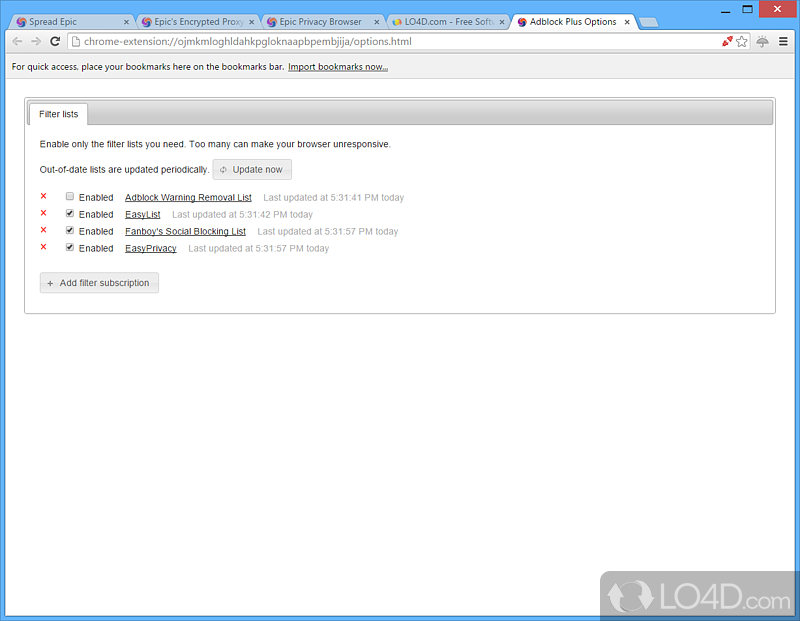800x621 pixels.
Task: Maximize the browser window
Action: click(747, 9)
